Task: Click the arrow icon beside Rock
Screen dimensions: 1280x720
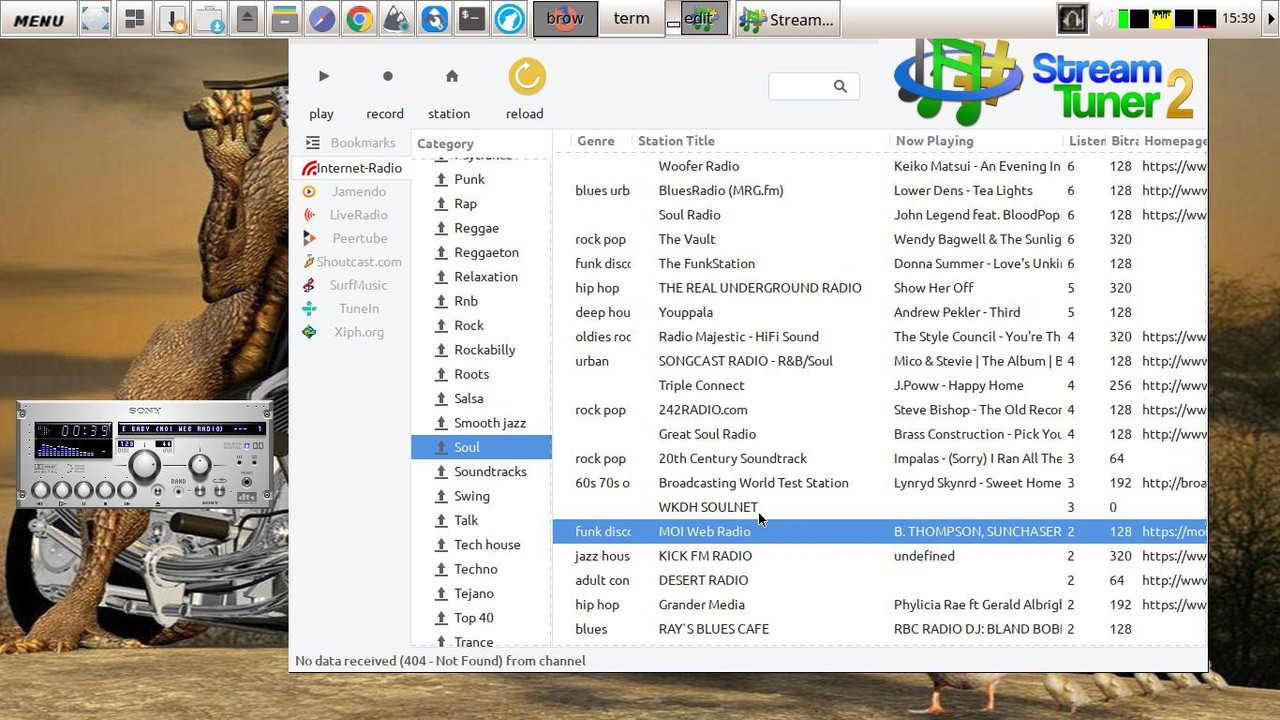Action: click(441, 325)
